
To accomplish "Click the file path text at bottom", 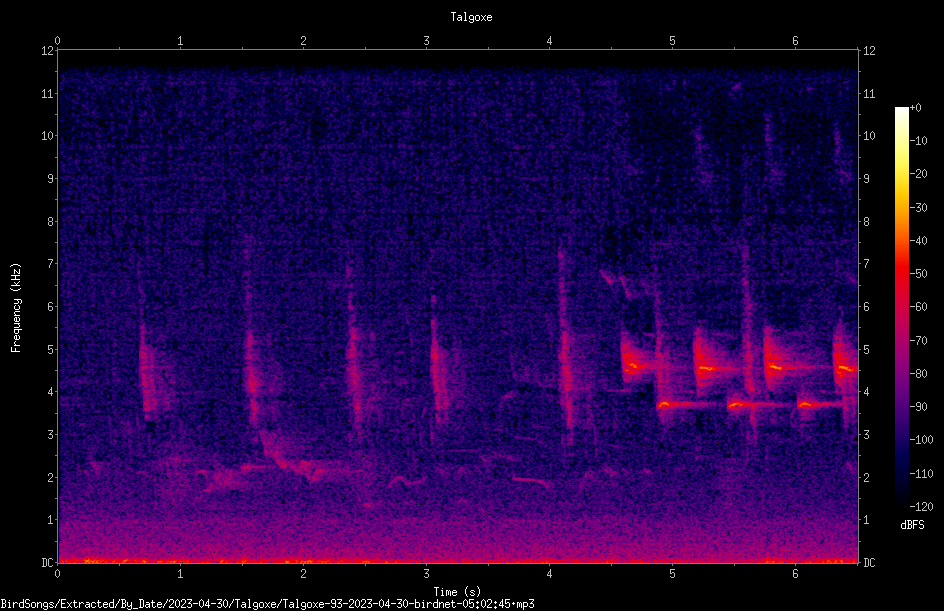I will [x=267, y=604].
